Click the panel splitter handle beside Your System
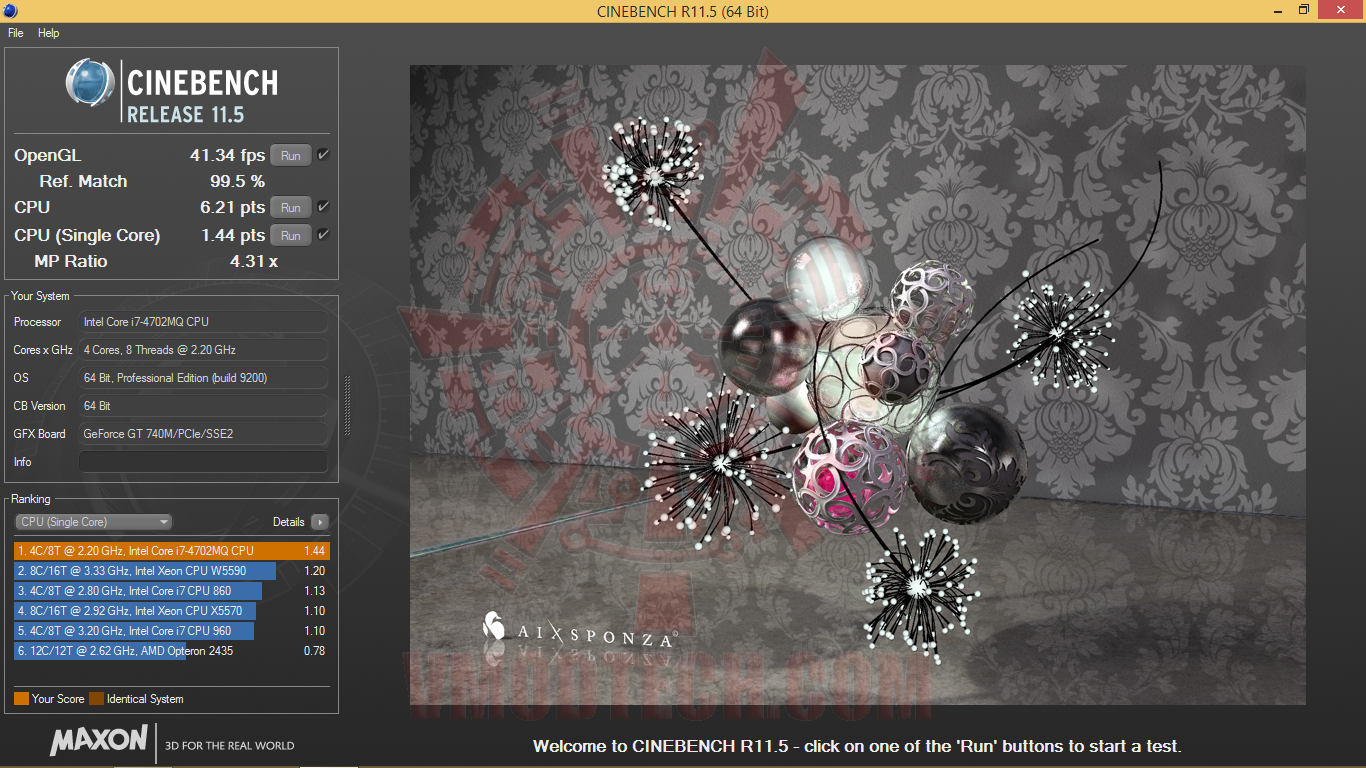Screen dimensions: 1366x768 347,406
